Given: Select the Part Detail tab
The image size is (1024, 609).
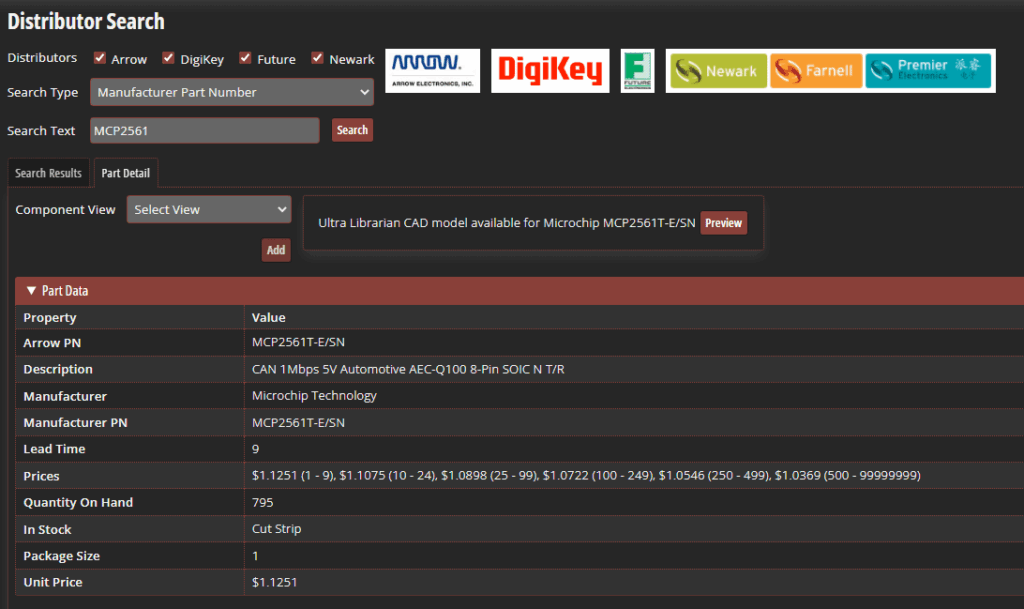Looking at the screenshot, I should [x=125, y=173].
